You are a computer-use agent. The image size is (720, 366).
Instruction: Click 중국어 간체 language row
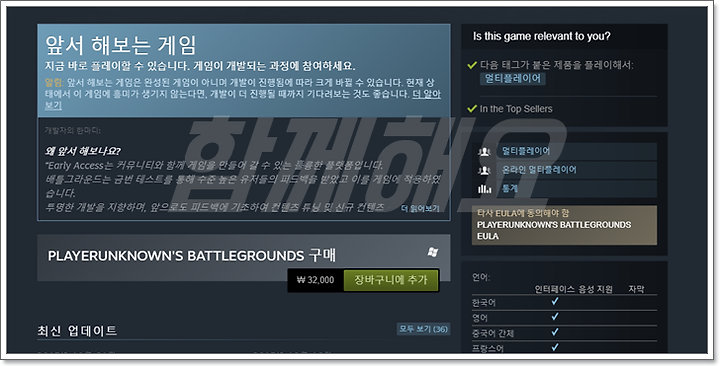[564, 333]
